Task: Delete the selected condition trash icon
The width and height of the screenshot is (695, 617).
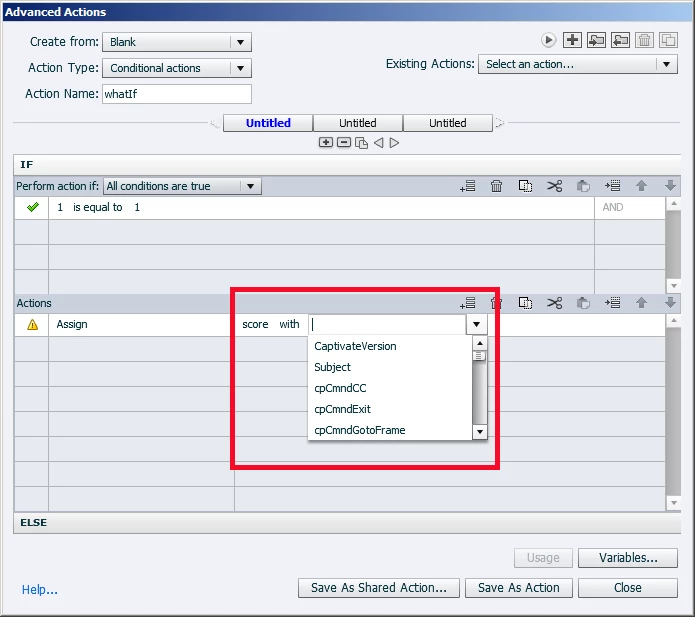Action: (x=496, y=186)
